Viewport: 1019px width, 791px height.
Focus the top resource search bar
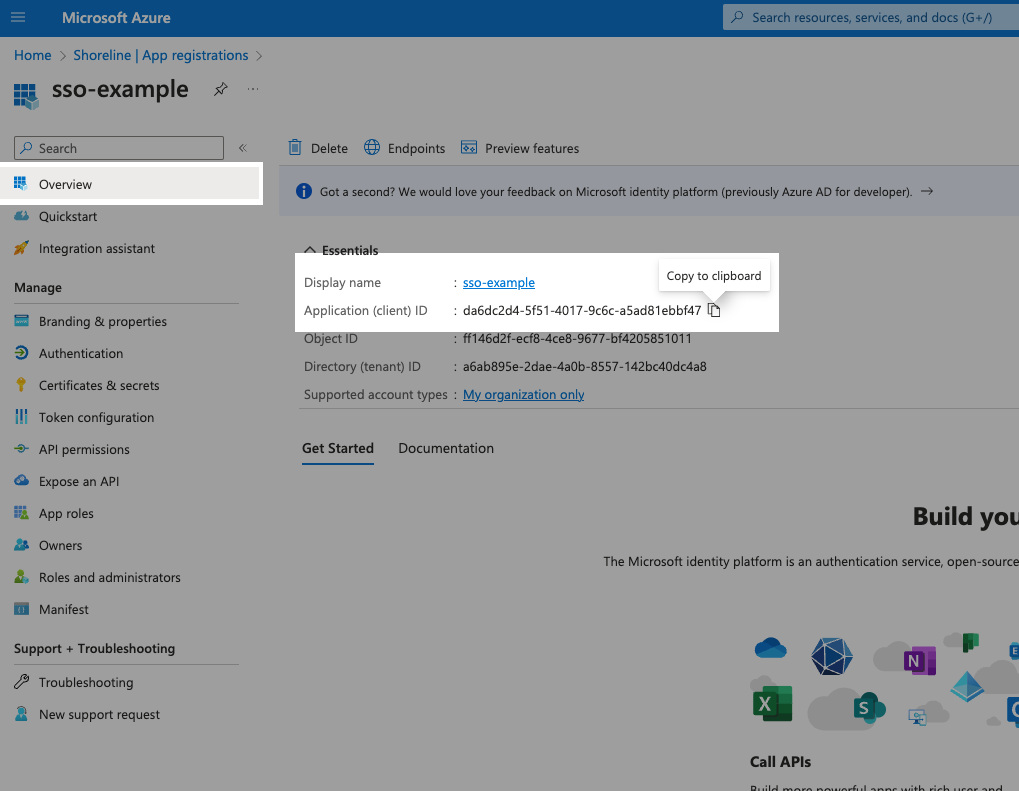tap(871, 18)
